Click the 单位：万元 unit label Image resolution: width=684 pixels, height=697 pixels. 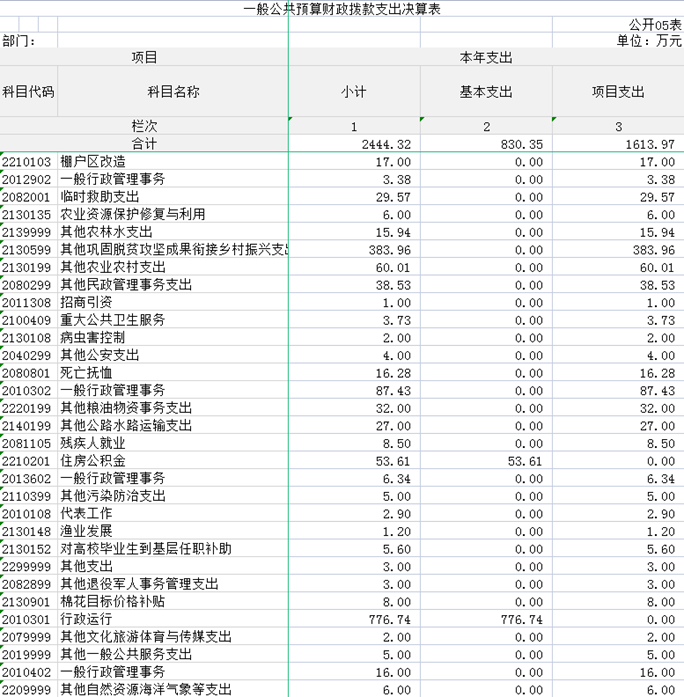[x=649, y=41]
